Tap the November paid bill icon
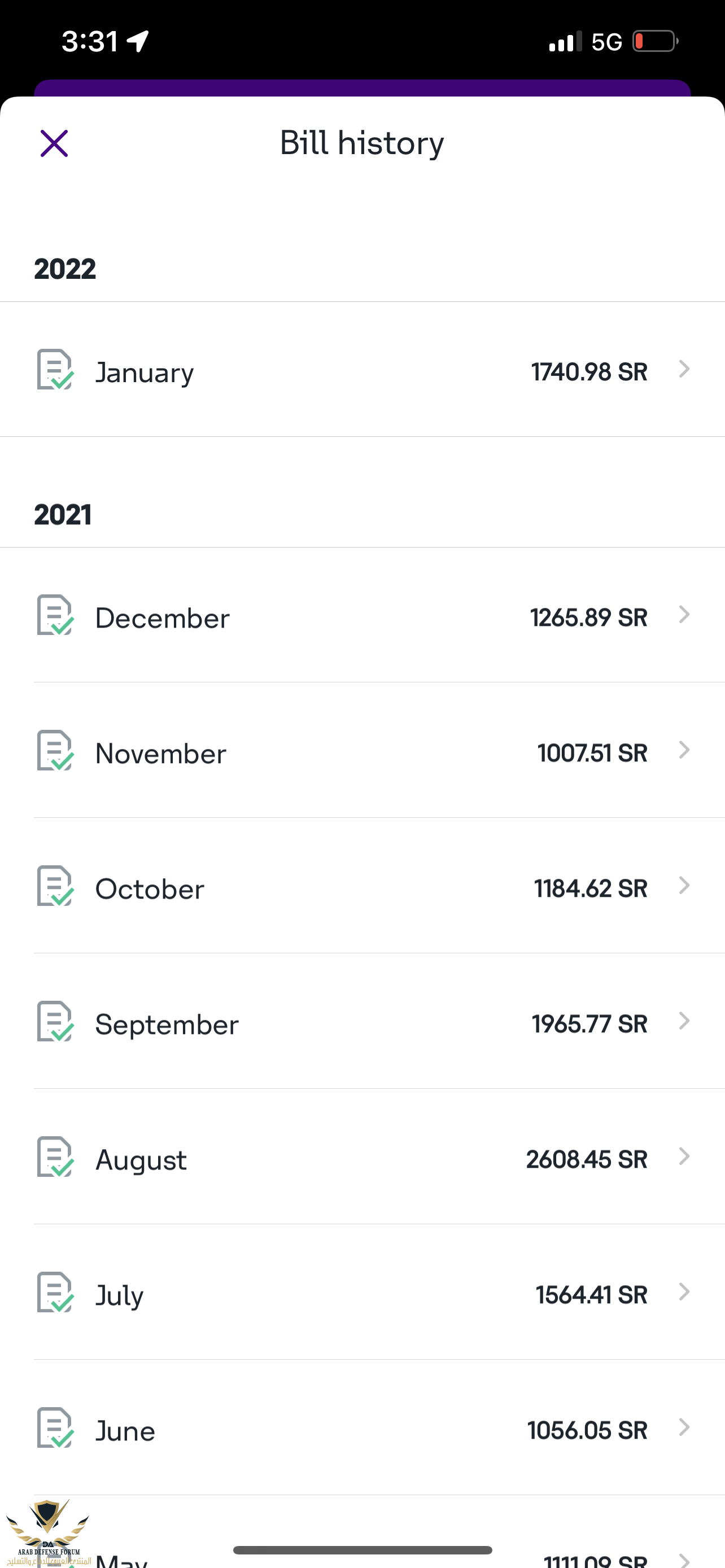 [55, 751]
